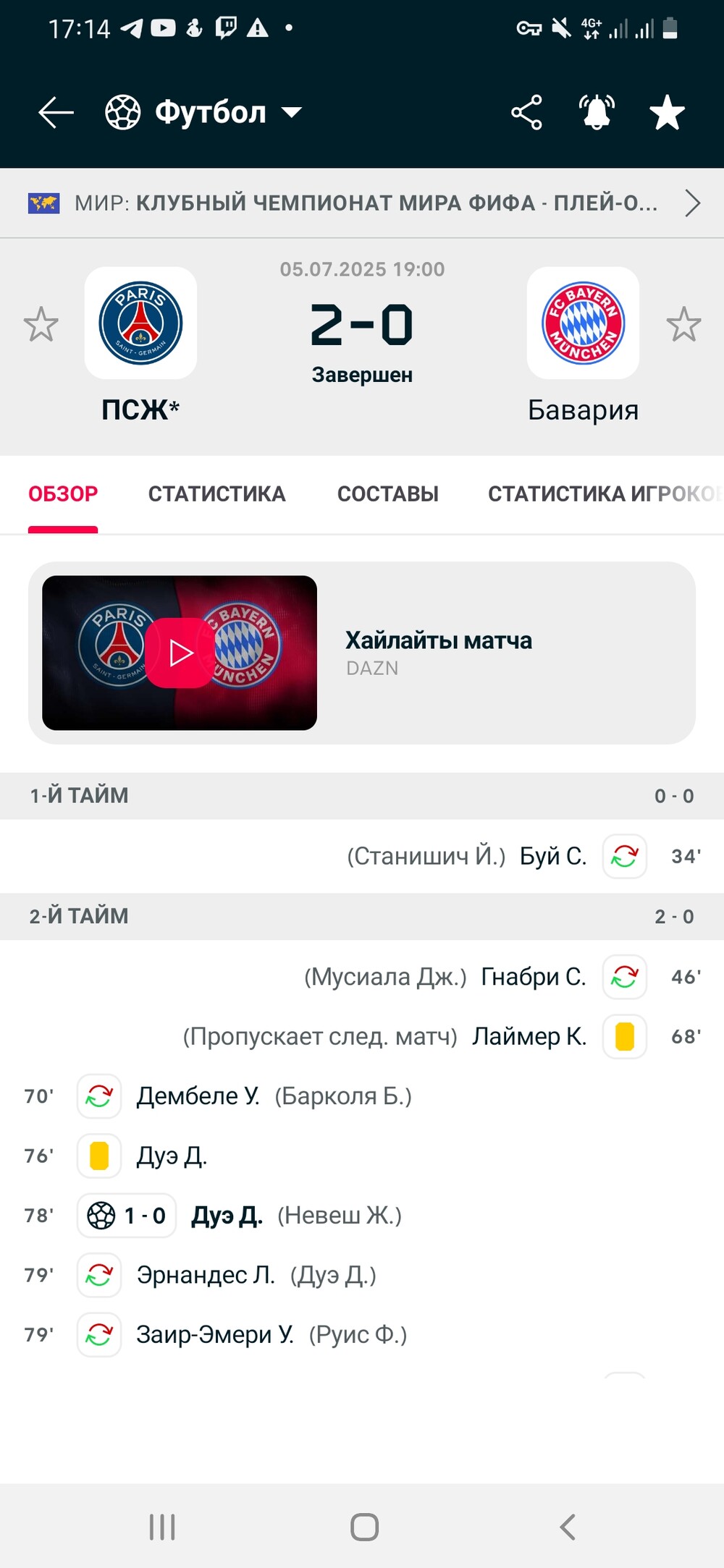This screenshot has width=724, height=1568.
Task: Open the СТАТИСТИКА ИГРОКОВ tab
Action: [605, 494]
